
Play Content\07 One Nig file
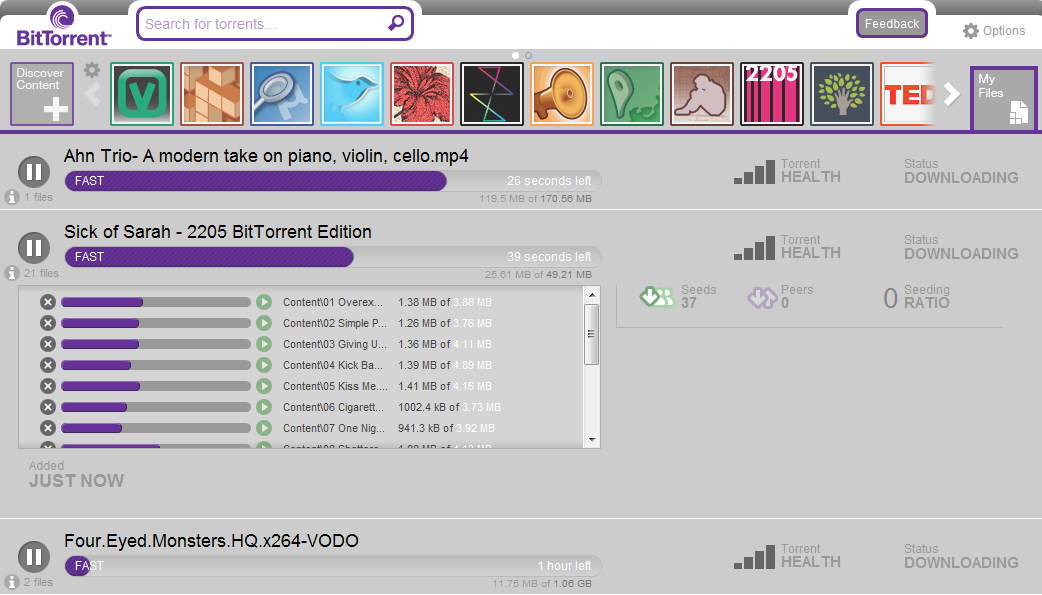[x=264, y=428]
